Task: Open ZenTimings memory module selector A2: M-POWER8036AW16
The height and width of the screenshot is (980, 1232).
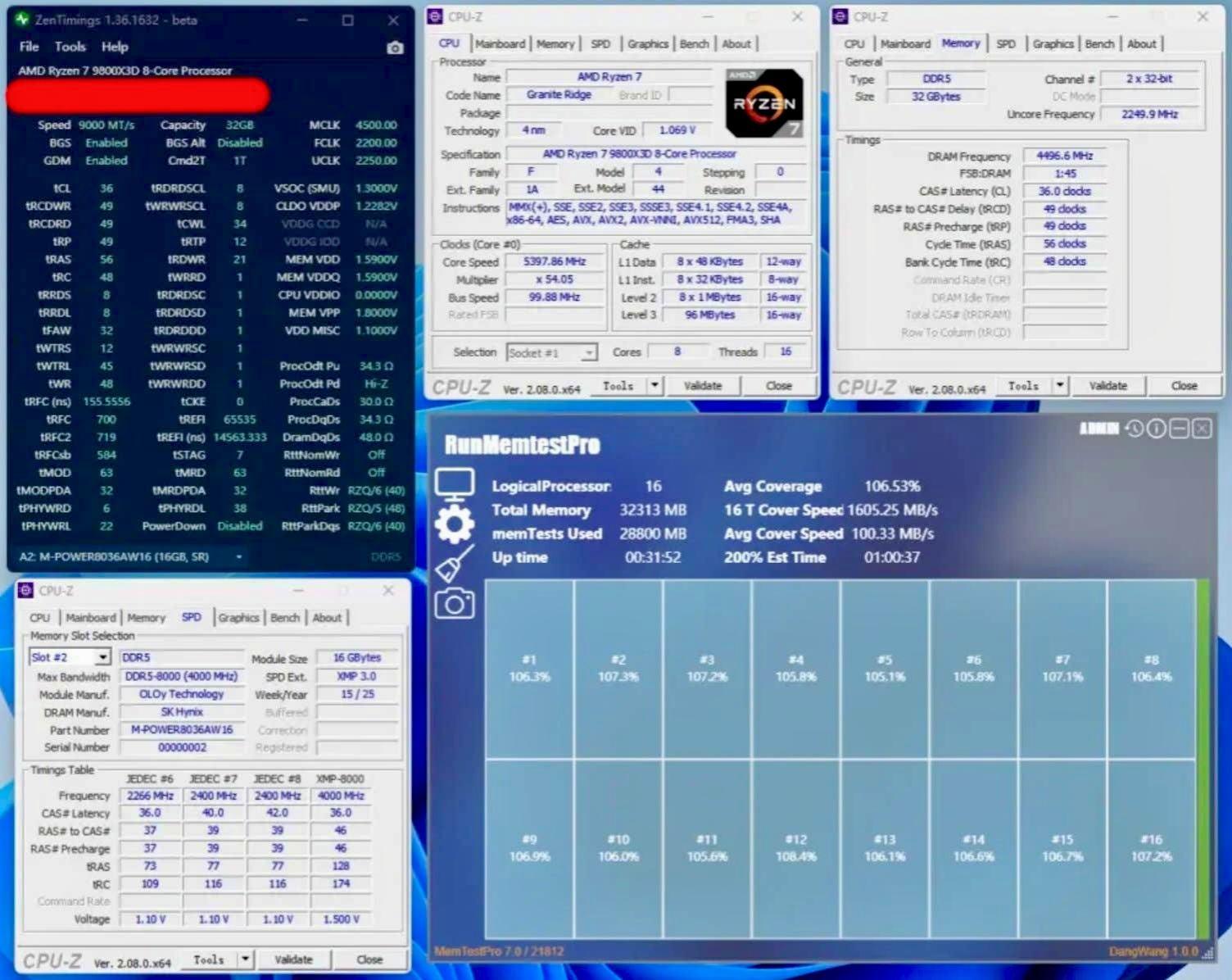Action: click(x=131, y=556)
